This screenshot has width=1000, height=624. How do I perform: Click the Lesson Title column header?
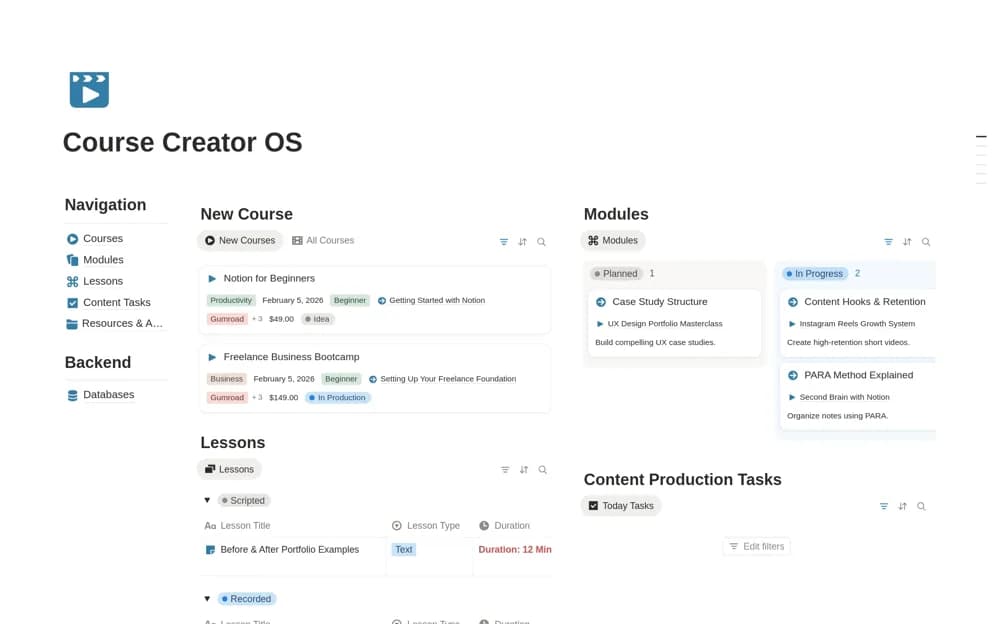(x=238, y=526)
